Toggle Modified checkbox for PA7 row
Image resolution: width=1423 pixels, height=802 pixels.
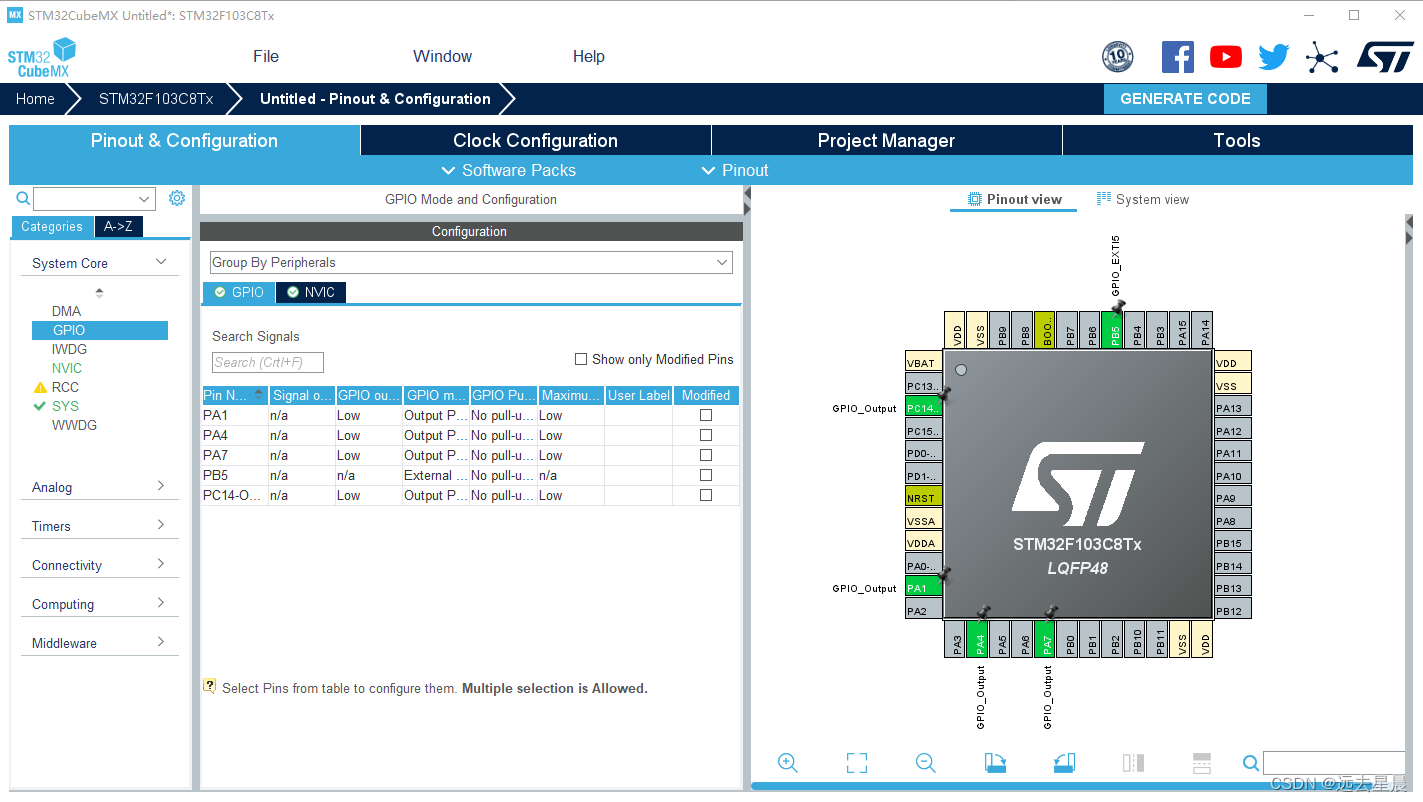coord(706,455)
